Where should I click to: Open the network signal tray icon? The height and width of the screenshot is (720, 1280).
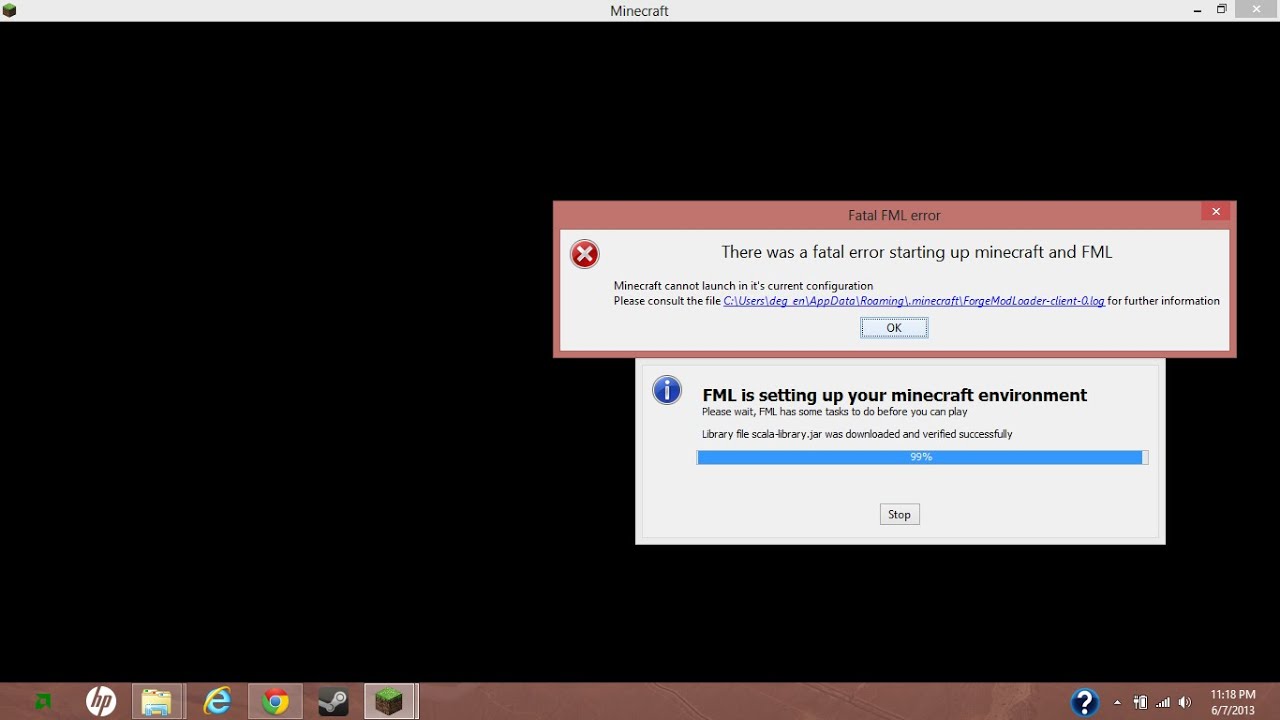[1163, 702]
